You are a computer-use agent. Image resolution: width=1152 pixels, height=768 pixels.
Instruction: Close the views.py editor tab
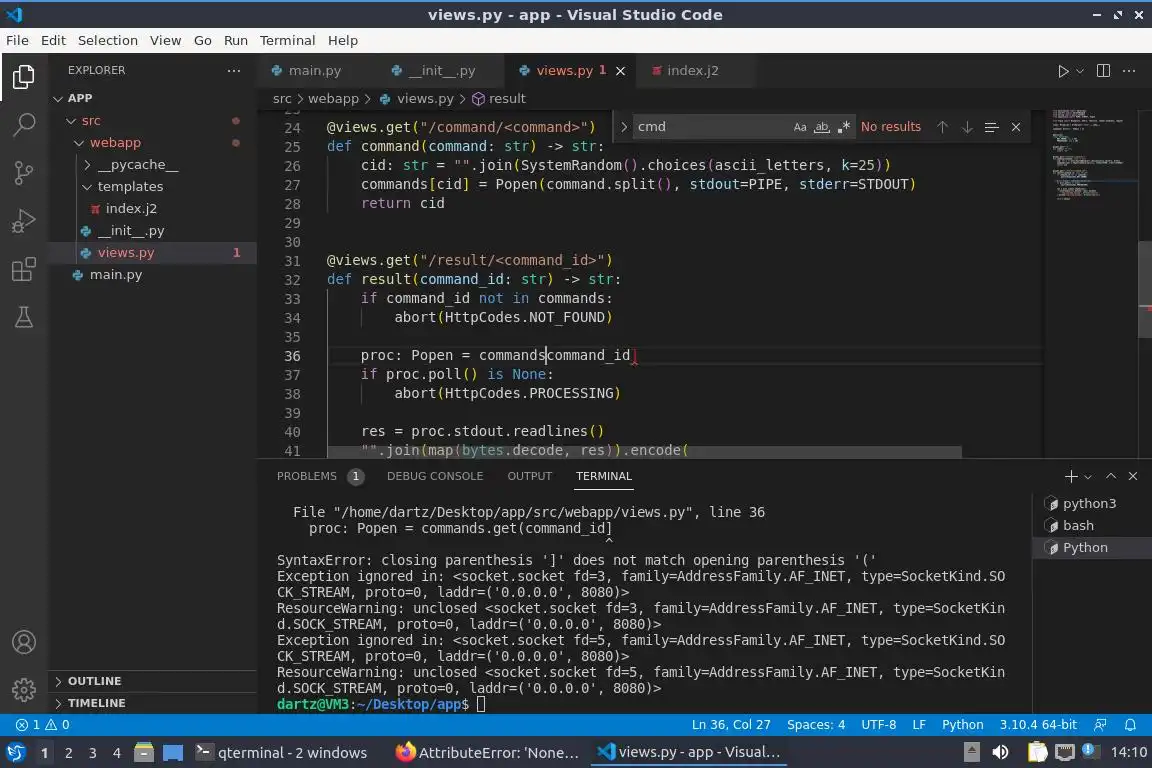[620, 71]
